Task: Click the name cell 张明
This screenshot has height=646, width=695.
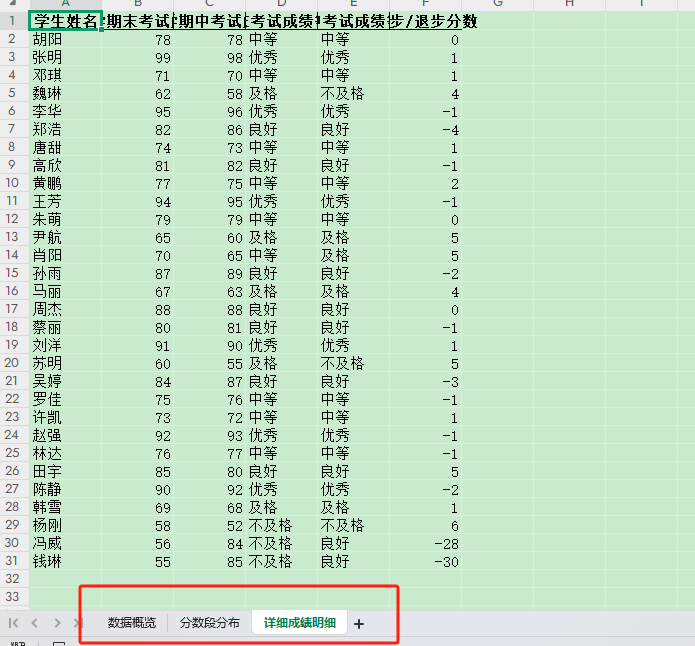Action: 65,57
